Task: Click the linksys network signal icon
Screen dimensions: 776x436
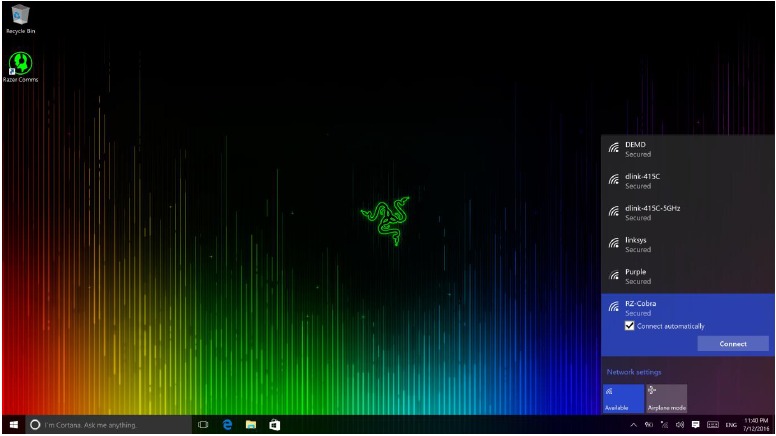Action: tap(614, 243)
